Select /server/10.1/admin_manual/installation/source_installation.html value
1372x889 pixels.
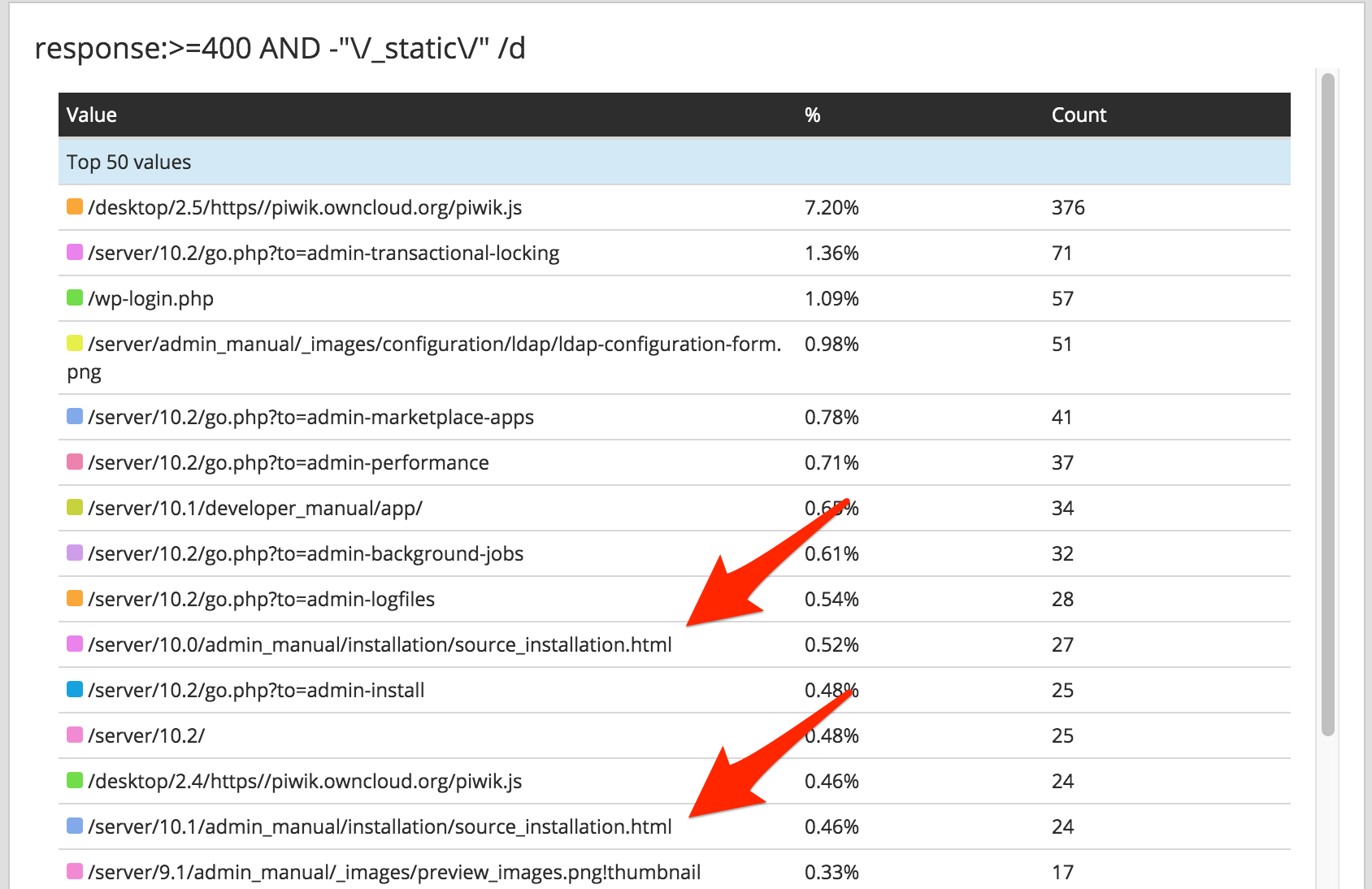[x=380, y=826]
